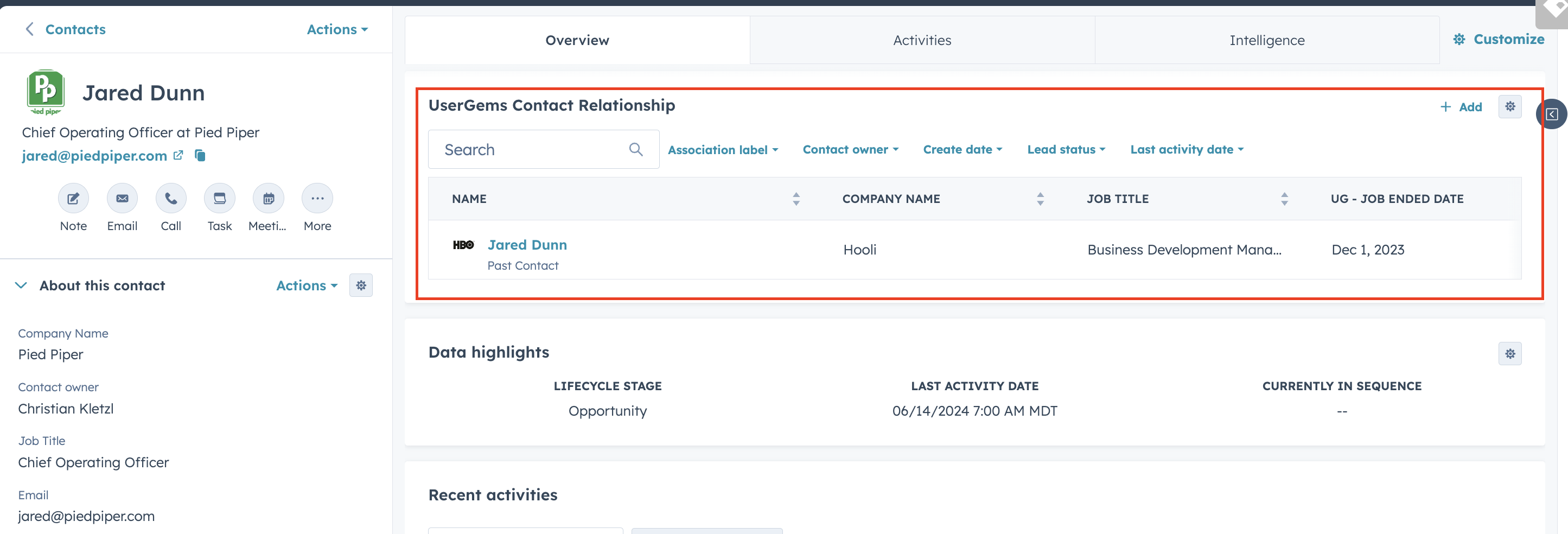
Task: Create a Task with the task icon
Action: [x=220, y=199]
